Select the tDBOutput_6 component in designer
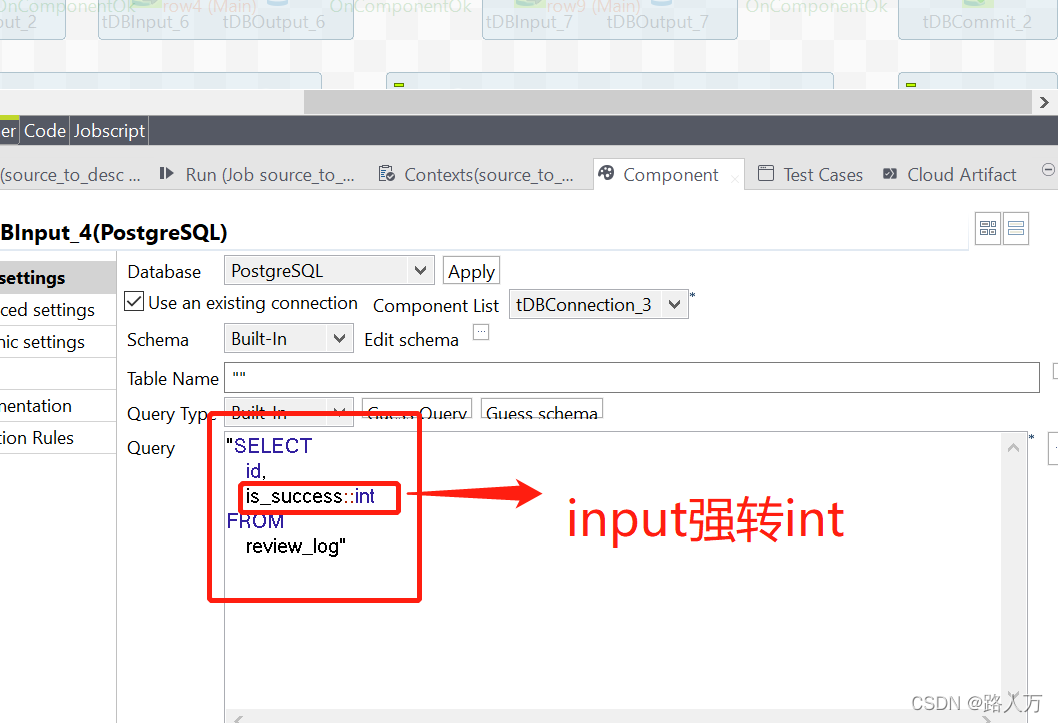Screen dimensions: 1058x723 click(273, 22)
